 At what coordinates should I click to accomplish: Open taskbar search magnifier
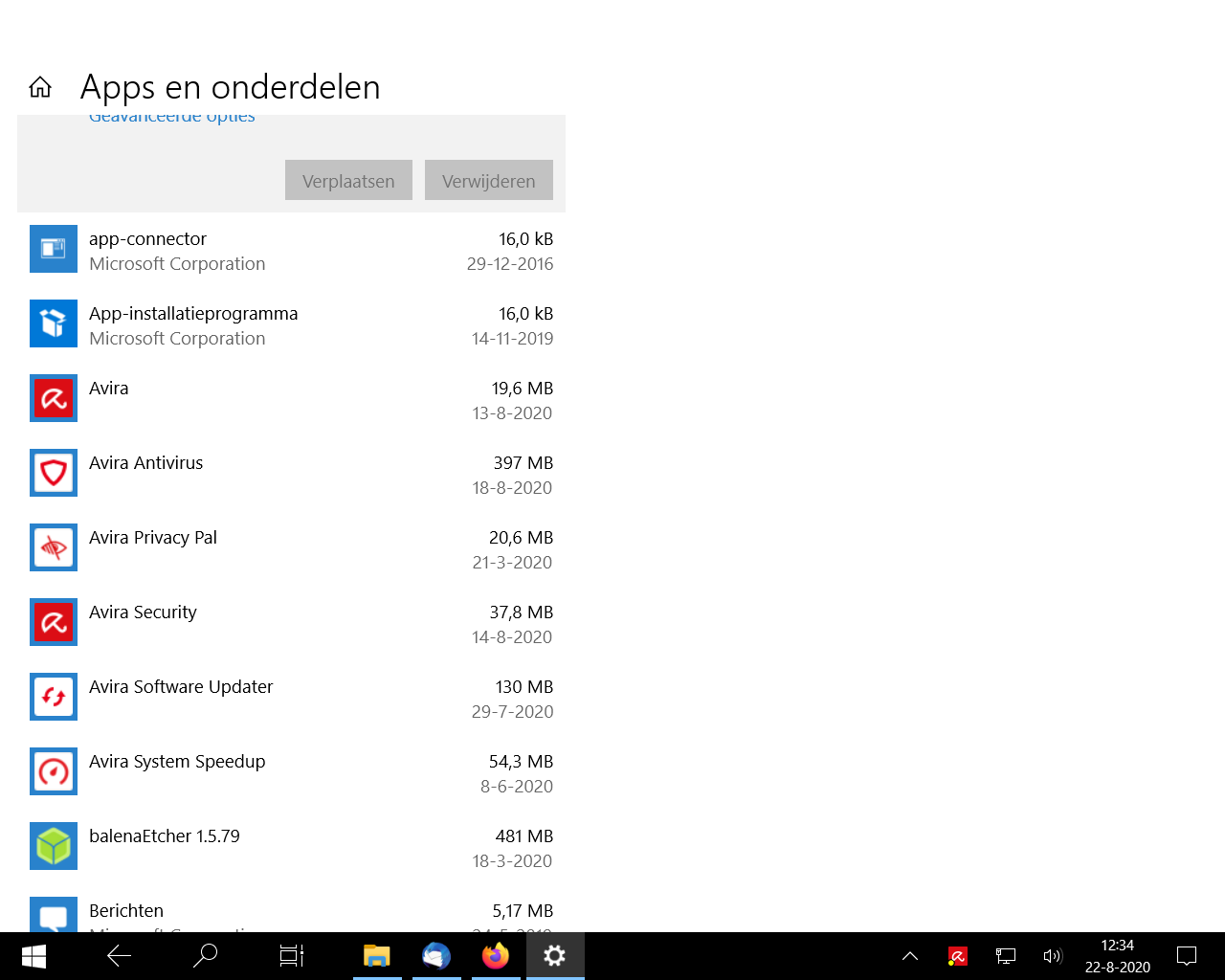[x=205, y=956]
